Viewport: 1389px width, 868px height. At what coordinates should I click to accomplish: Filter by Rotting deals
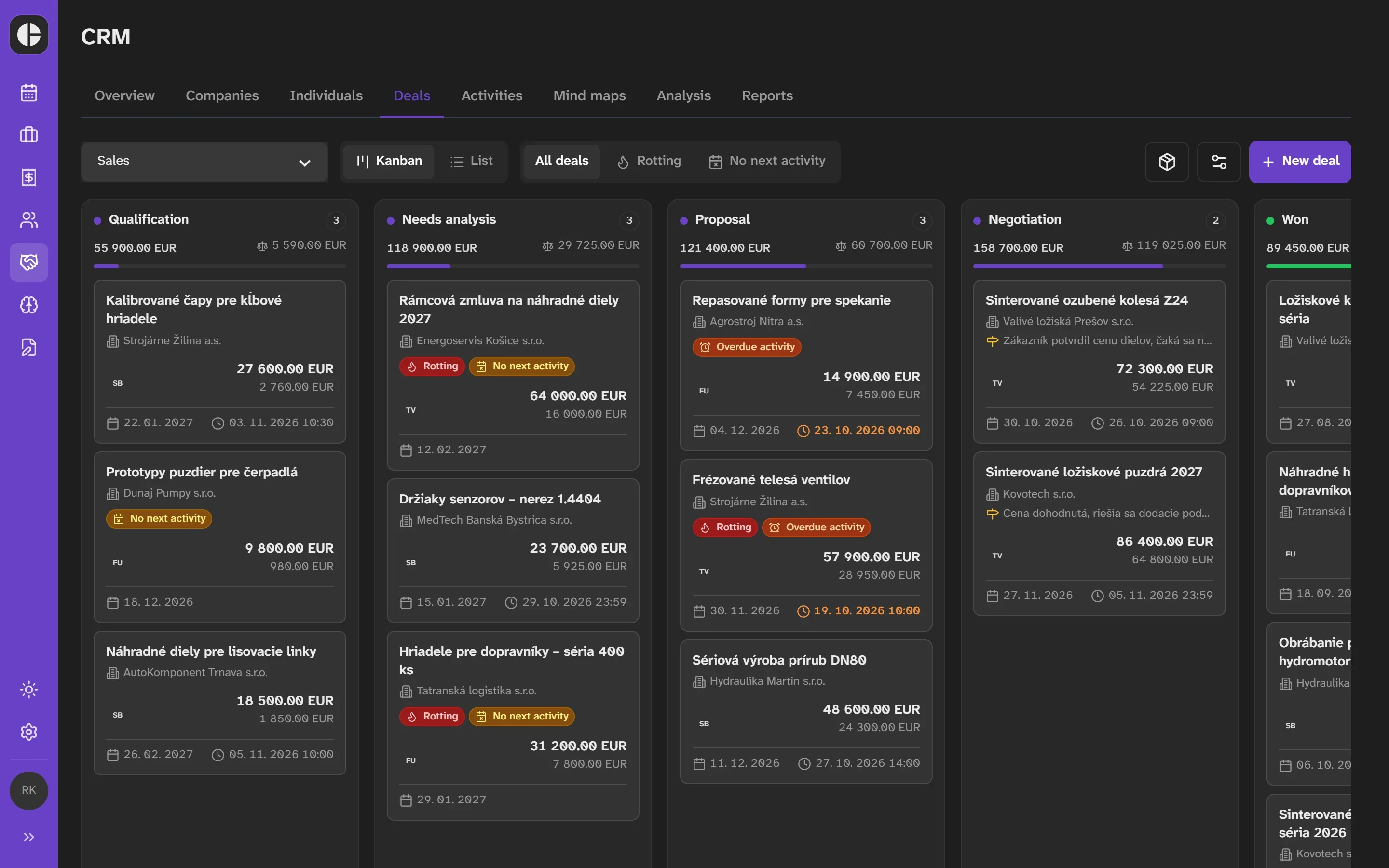click(x=649, y=162)
